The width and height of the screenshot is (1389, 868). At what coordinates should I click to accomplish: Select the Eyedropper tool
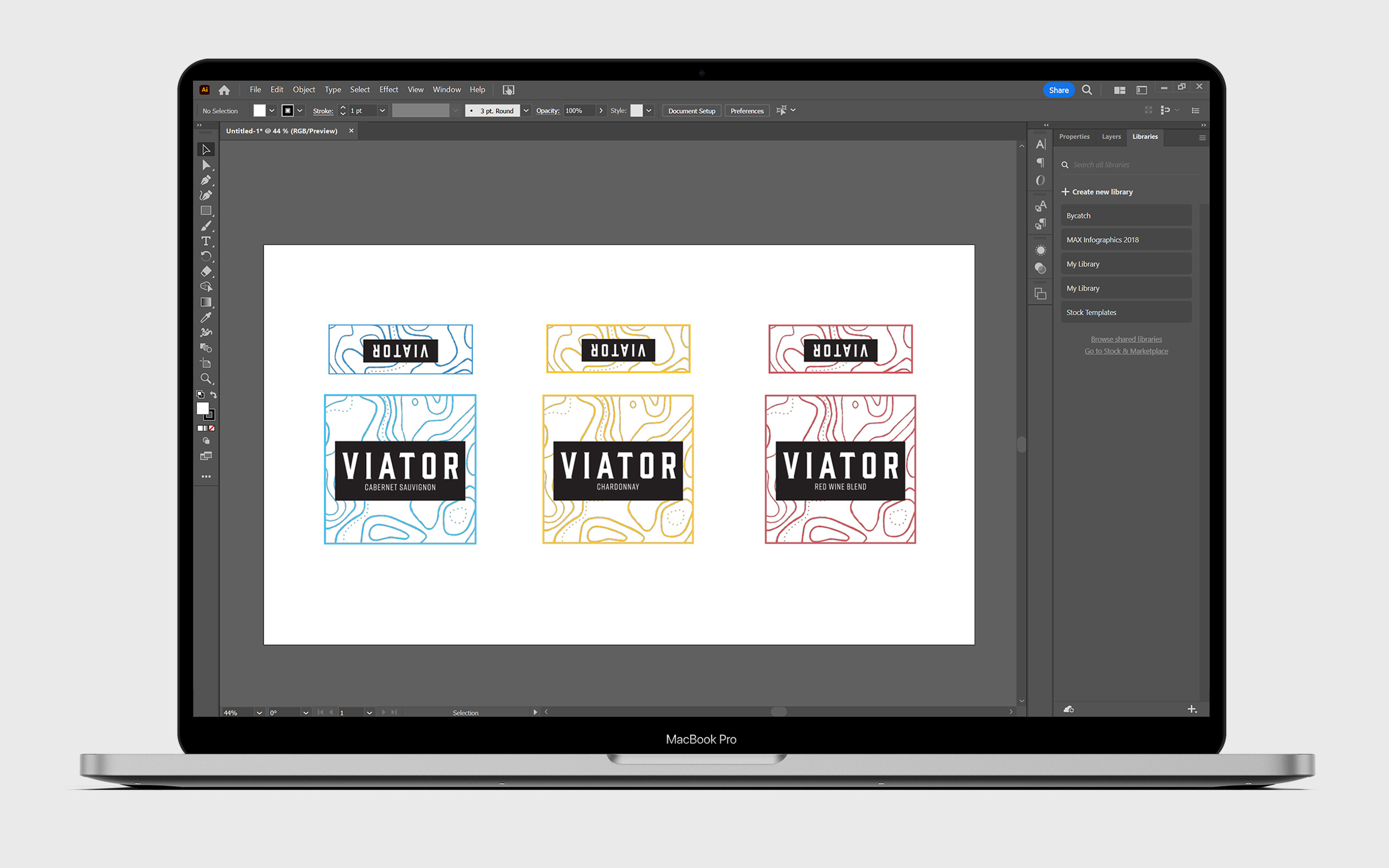206,317
